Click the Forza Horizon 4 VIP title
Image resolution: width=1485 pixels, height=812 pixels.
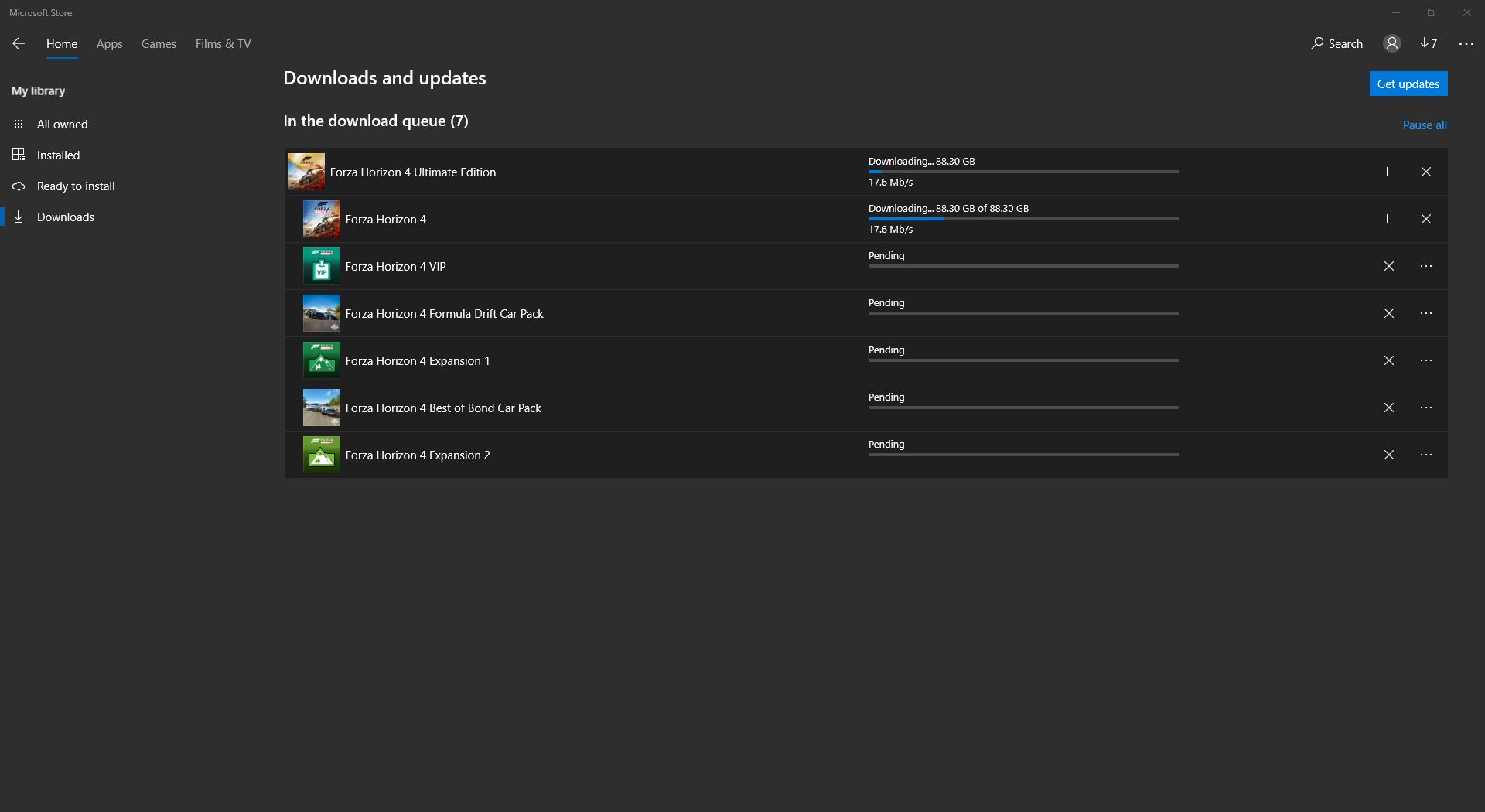(396, 267)
